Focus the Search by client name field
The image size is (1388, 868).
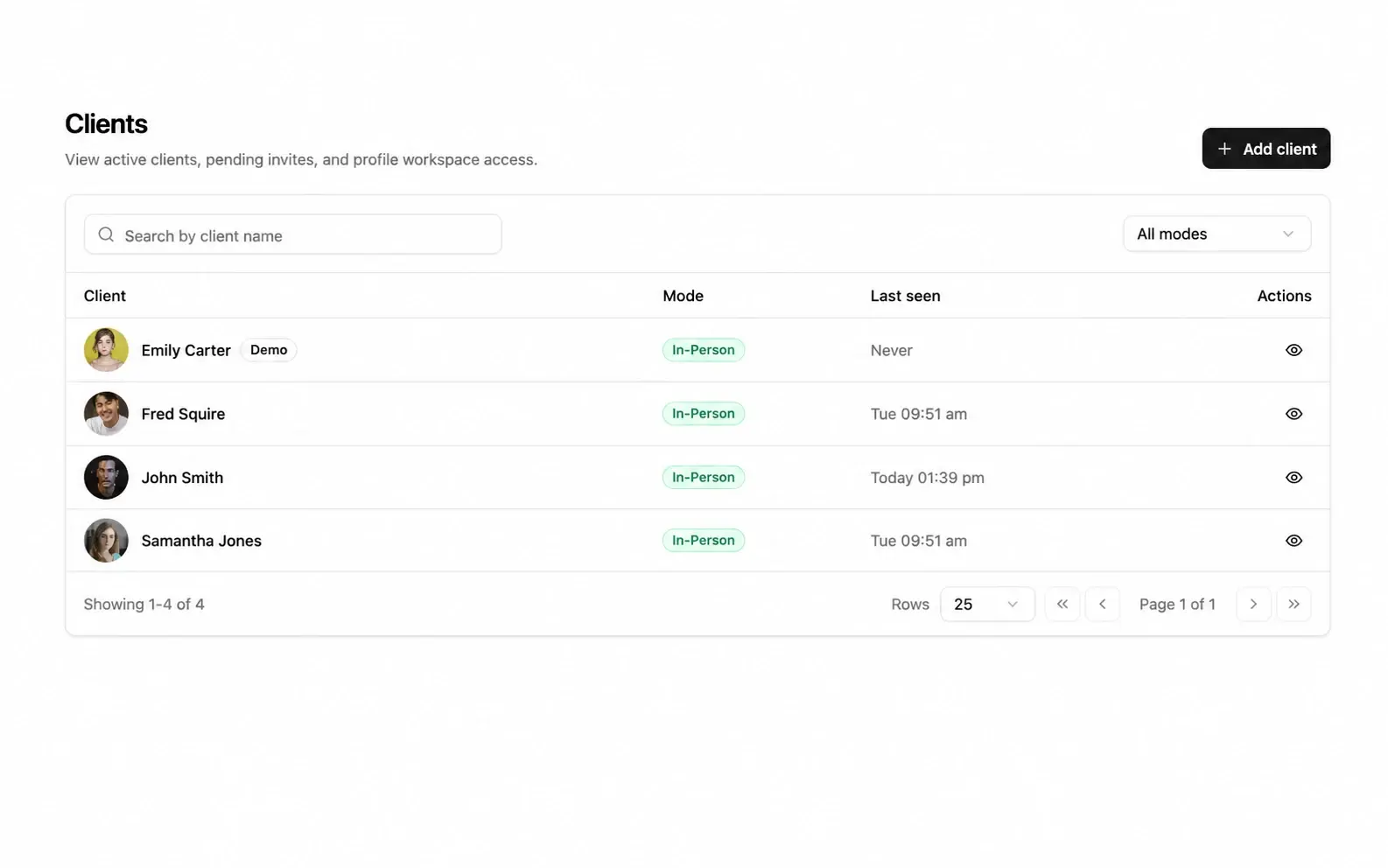click(x=292, y=234)
